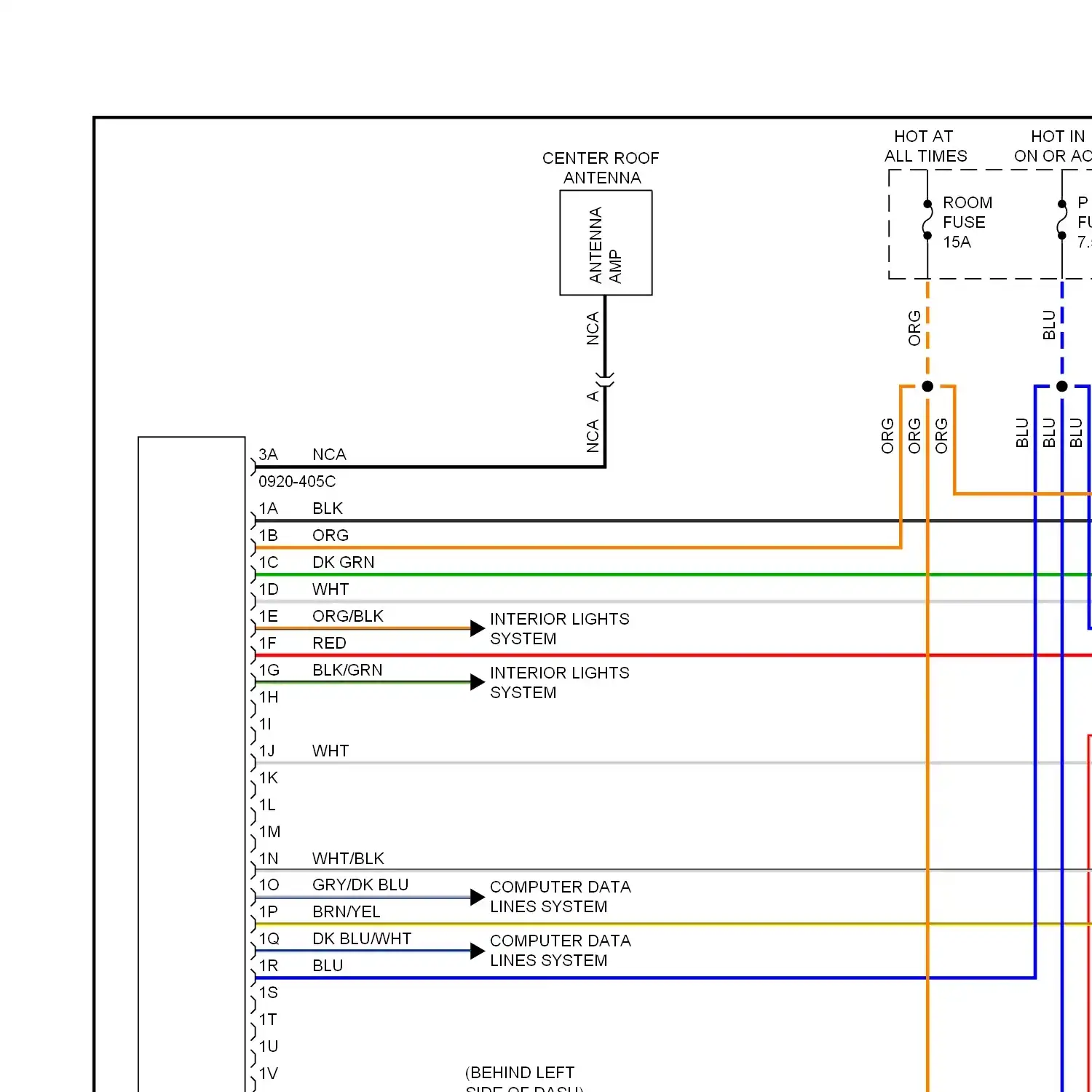
Task: Select pin label 1H
Action: point(269,697)
